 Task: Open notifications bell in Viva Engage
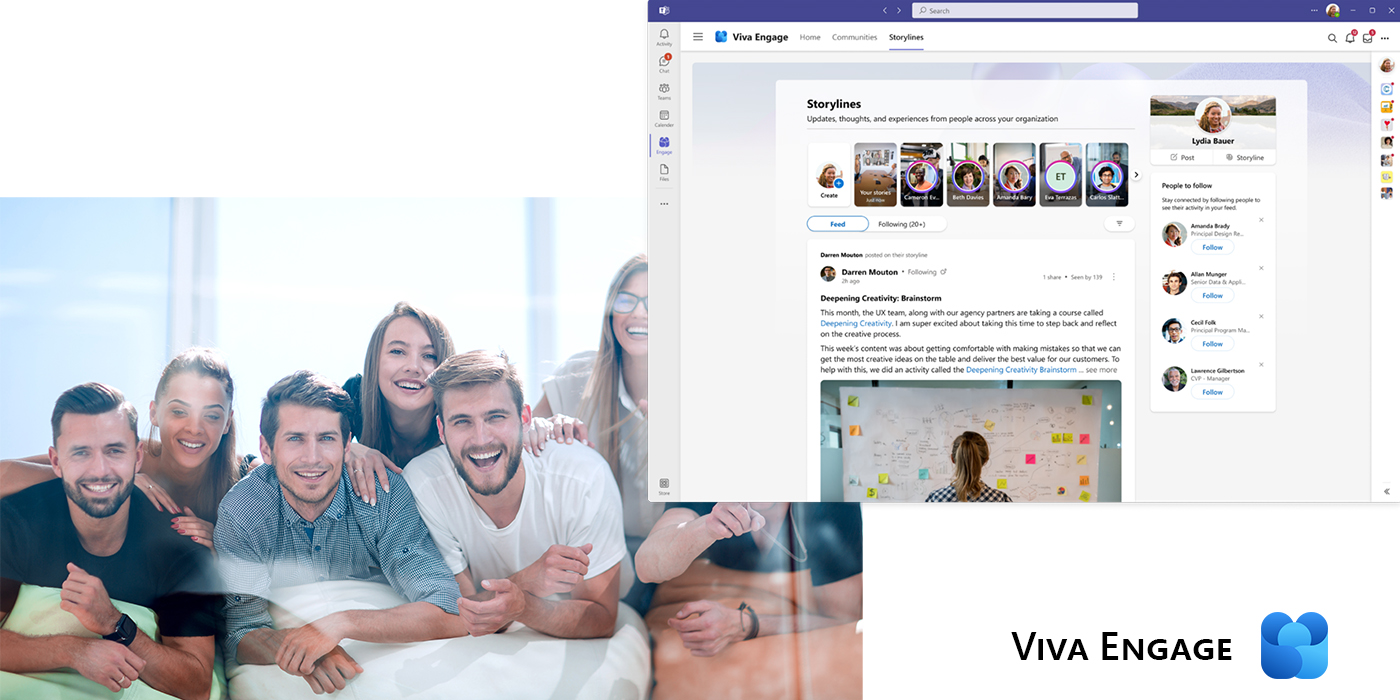pyautogui.click(x=1350, y=38)
